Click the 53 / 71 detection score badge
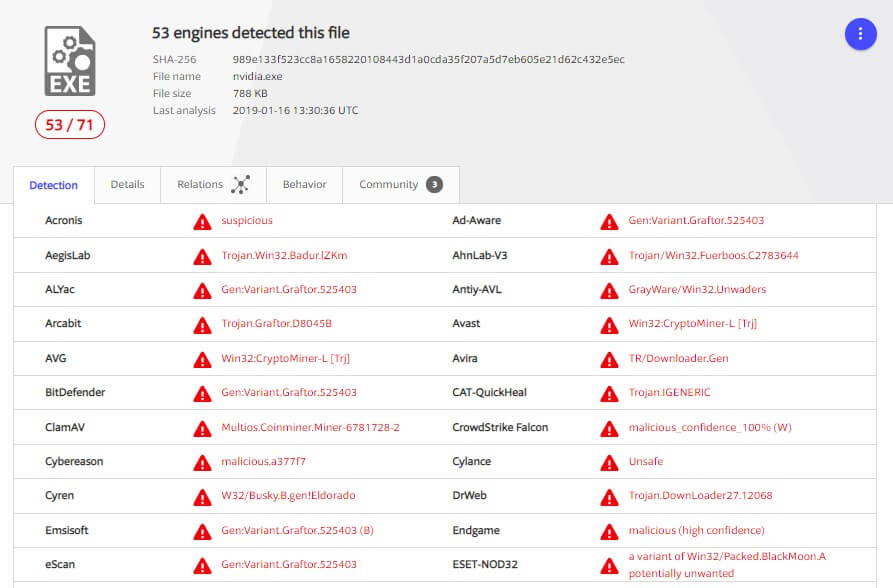Image resolution: width=893 pixels, height=588 pixels. point(70,125)
